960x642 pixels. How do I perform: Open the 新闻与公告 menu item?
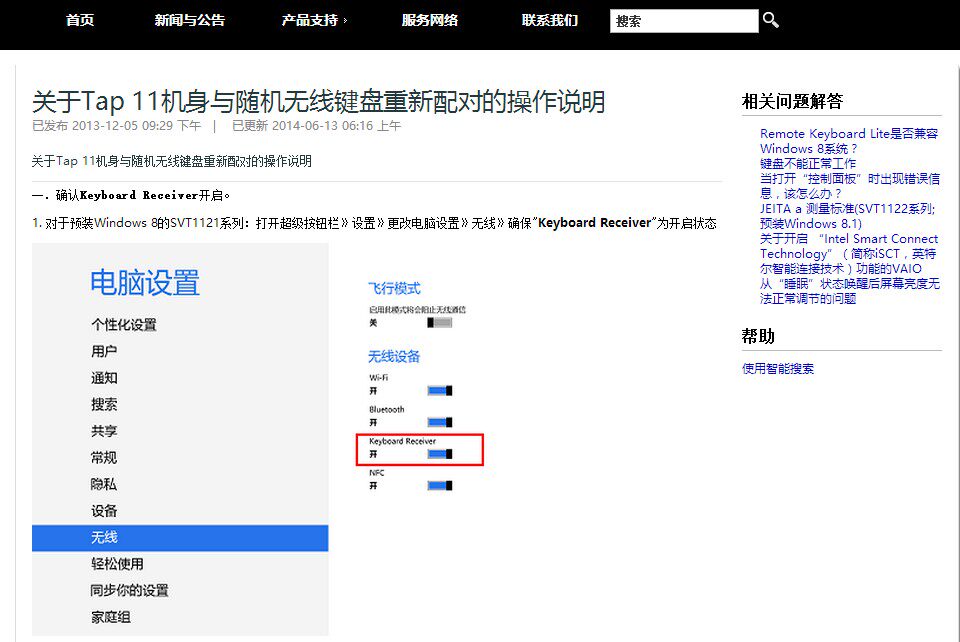click(x=189, y=20)
